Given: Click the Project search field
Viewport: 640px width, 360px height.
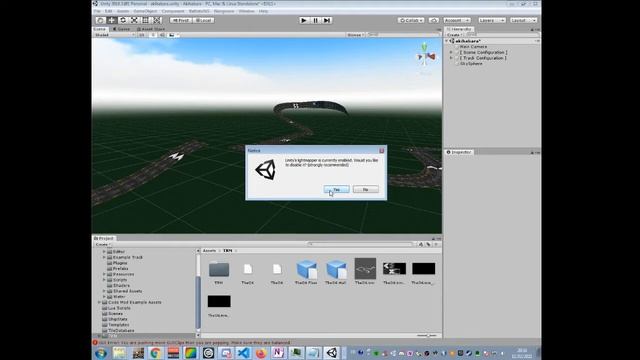Looking at the screenshot, I should 360,244.
